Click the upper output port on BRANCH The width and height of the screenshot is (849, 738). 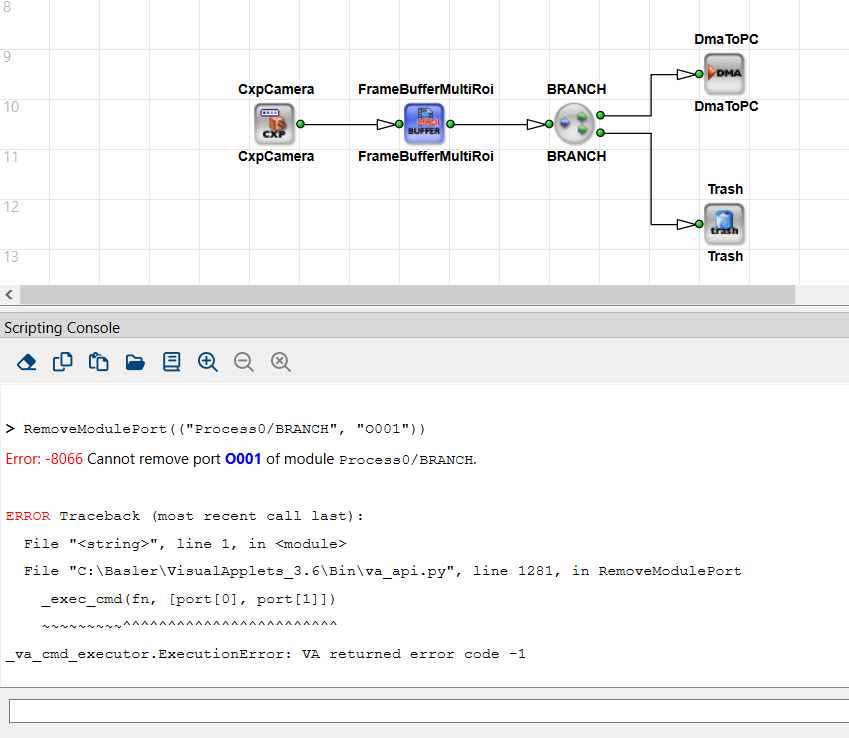(x=600, y=116)
